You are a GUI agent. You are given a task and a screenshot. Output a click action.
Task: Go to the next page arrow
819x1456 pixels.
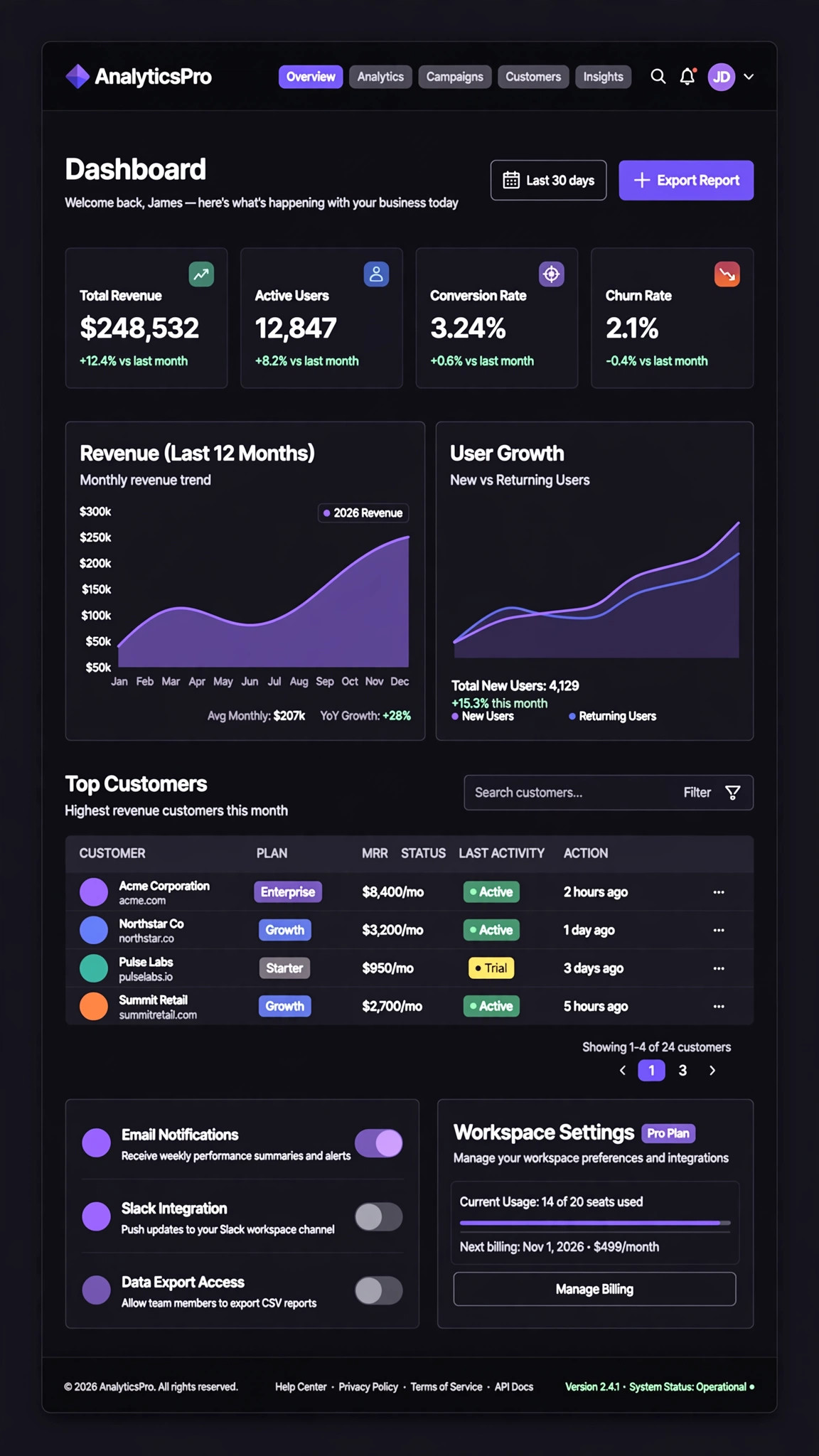(x=712, y=1071)
